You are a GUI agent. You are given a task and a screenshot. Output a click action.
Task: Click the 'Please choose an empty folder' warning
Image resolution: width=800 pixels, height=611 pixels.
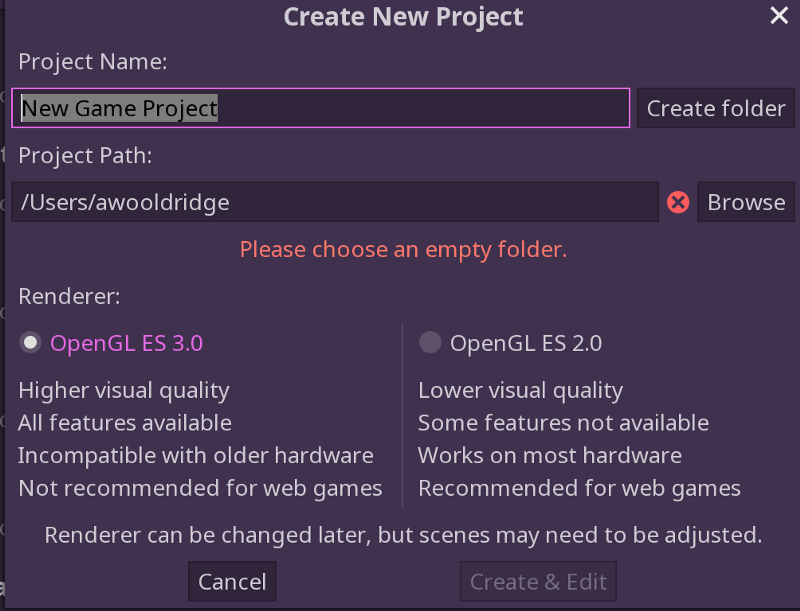coord(403,249)
